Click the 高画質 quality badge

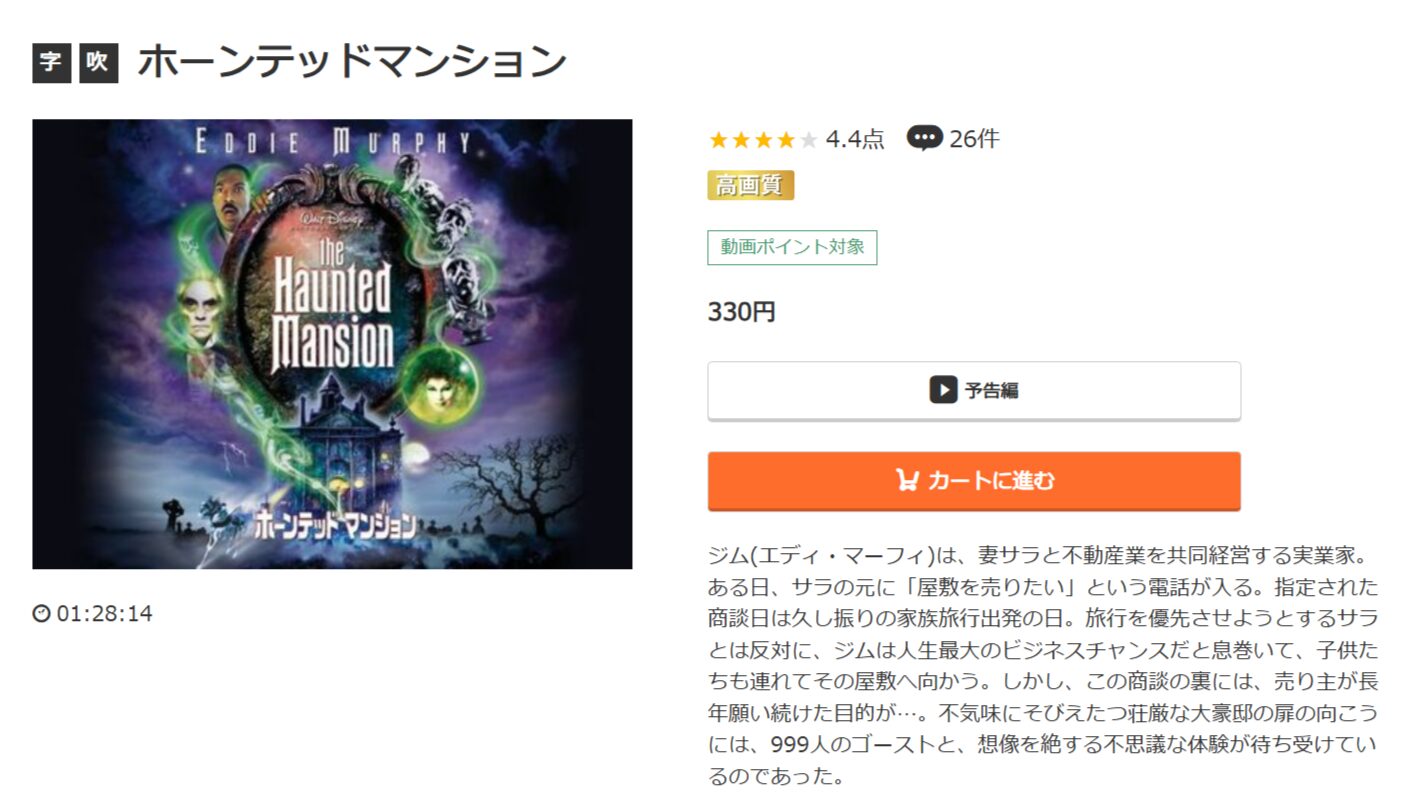[x=750, y=186]
